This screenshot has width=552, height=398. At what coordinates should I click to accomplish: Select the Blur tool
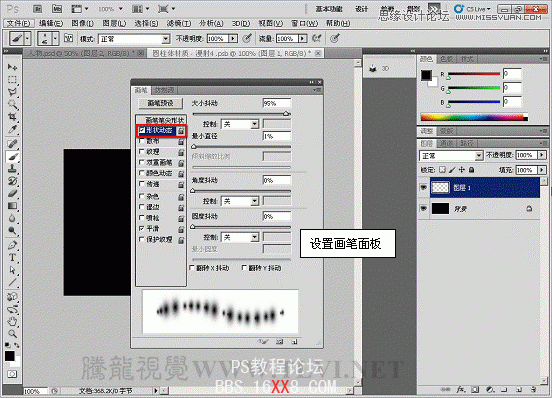(x=12, y=219)
